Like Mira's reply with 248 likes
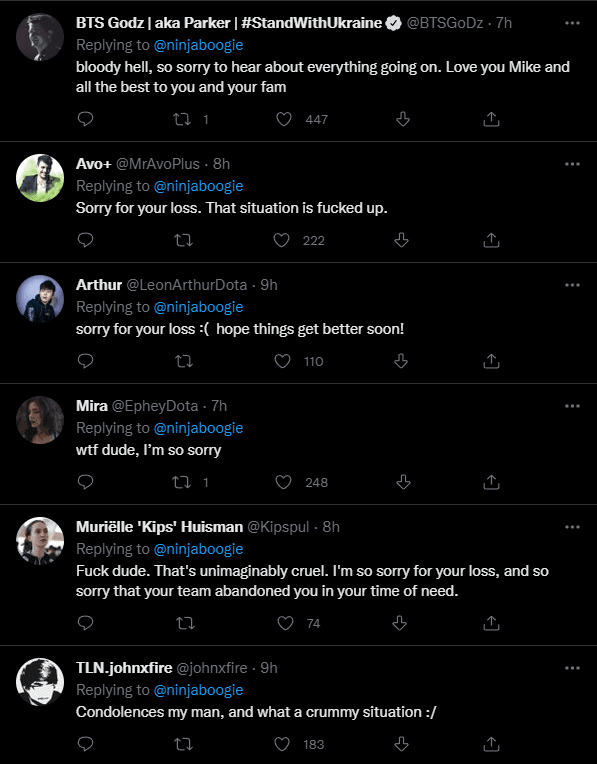597x764 pixels. [283, 482]
